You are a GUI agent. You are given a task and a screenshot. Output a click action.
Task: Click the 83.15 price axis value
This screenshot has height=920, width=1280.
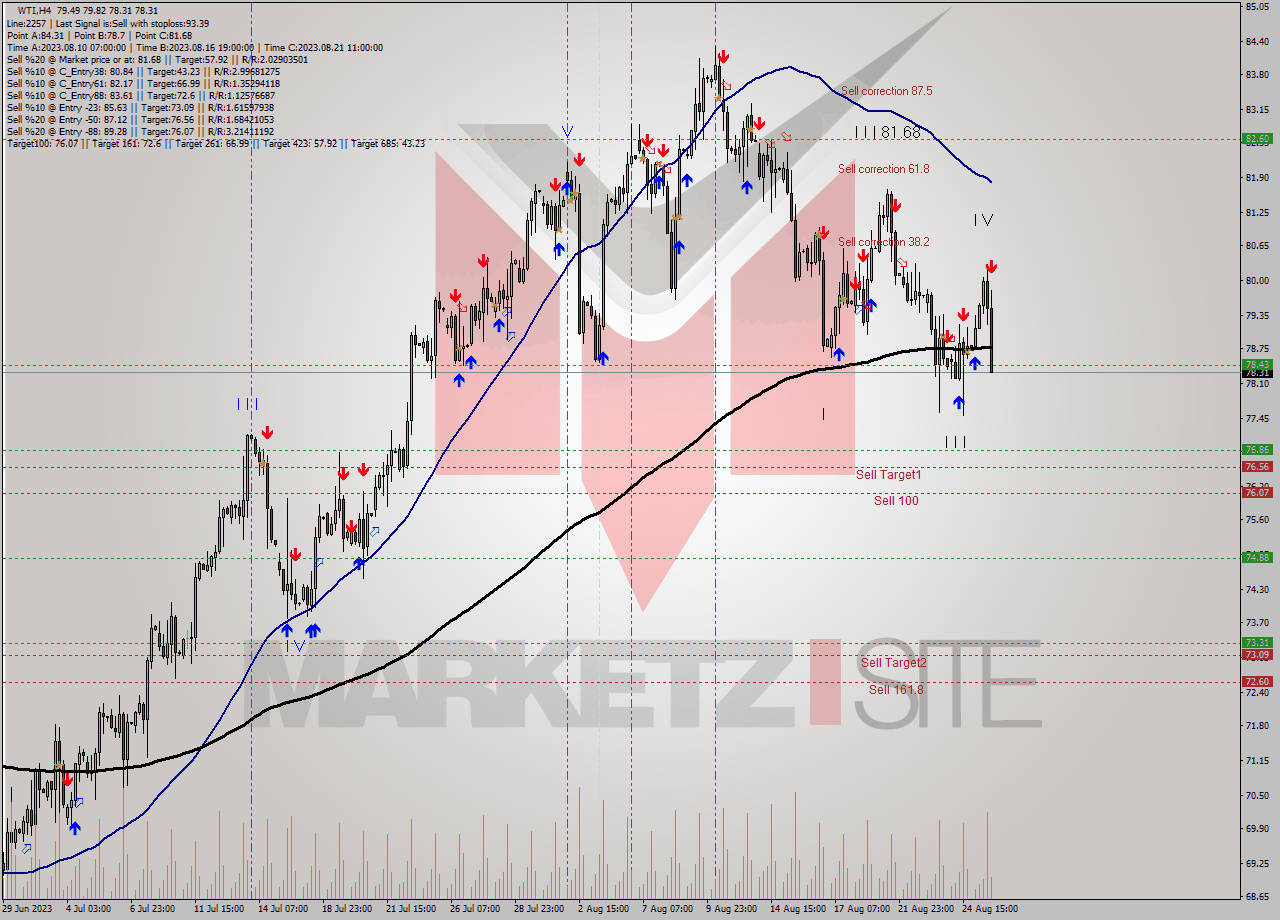(1257, 110)
